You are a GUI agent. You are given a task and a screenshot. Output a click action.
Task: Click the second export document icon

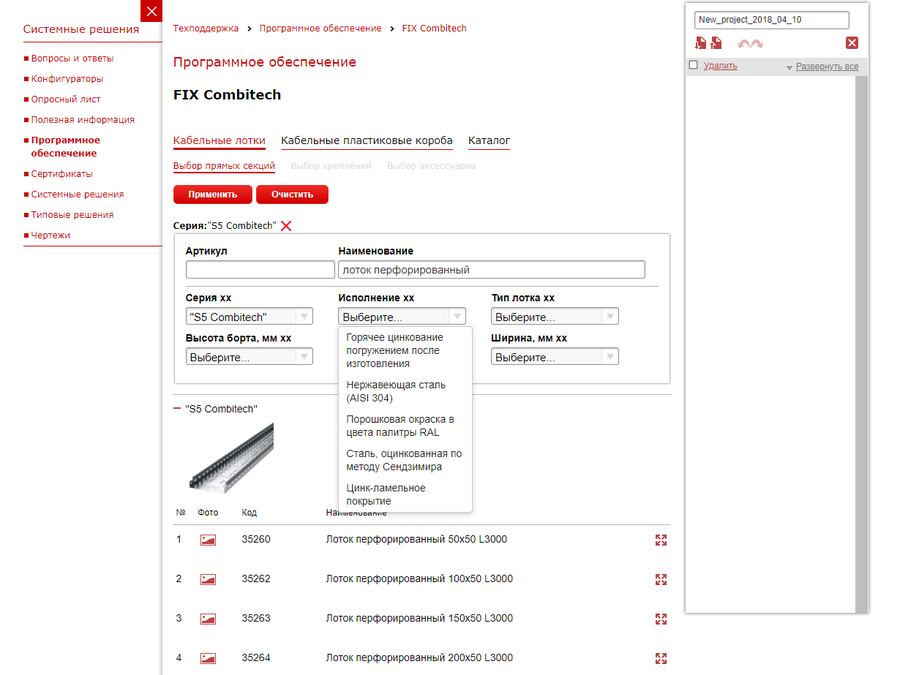[x=718, y=43]
